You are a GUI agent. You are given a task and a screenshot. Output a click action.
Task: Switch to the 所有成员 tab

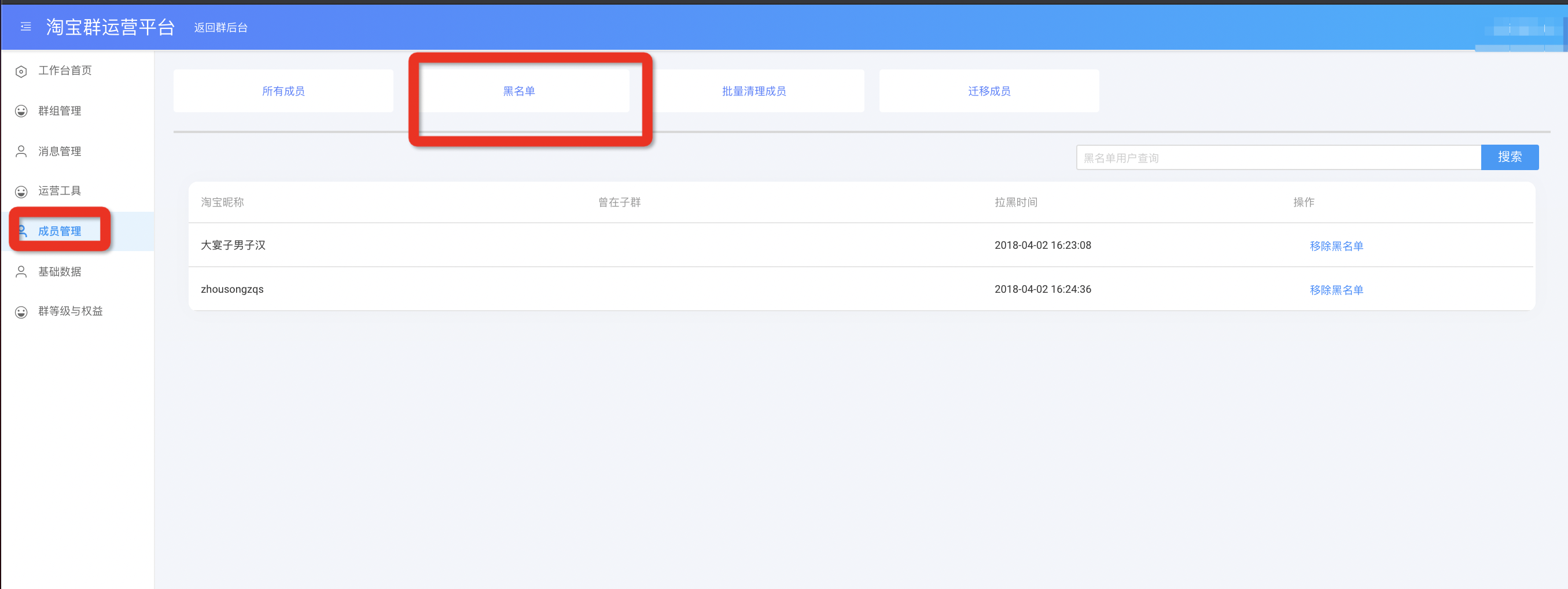(283, 91)
